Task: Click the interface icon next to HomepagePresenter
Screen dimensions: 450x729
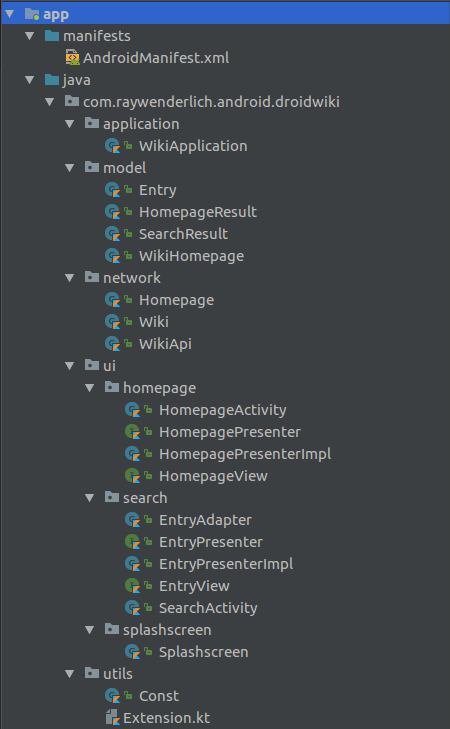Action: [x=132, y=432]
